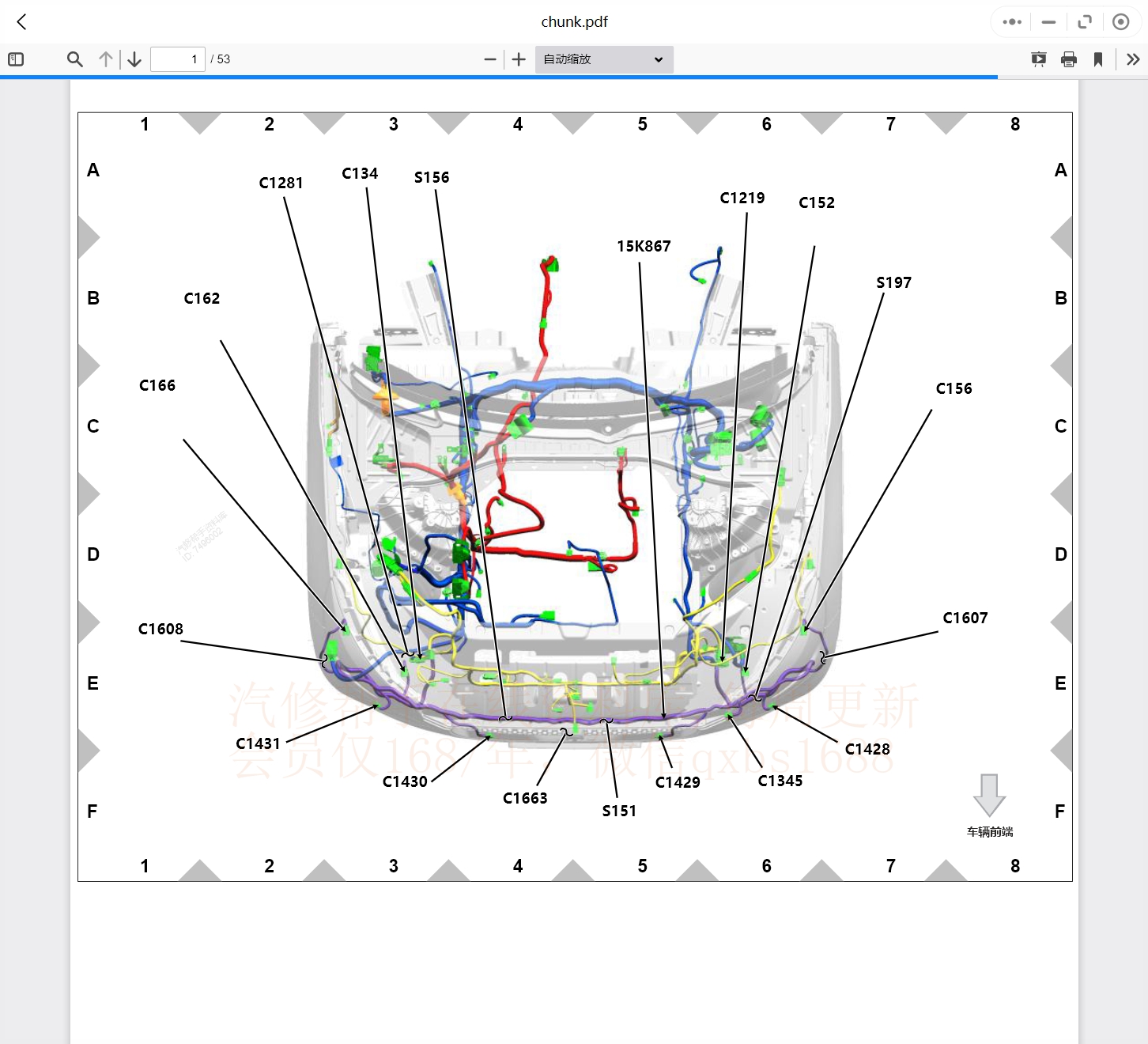Go back using the top-left back arrow
The width and height of the screenshot is (1148, 1044).
pyautogui.click(x=22, y=22)
